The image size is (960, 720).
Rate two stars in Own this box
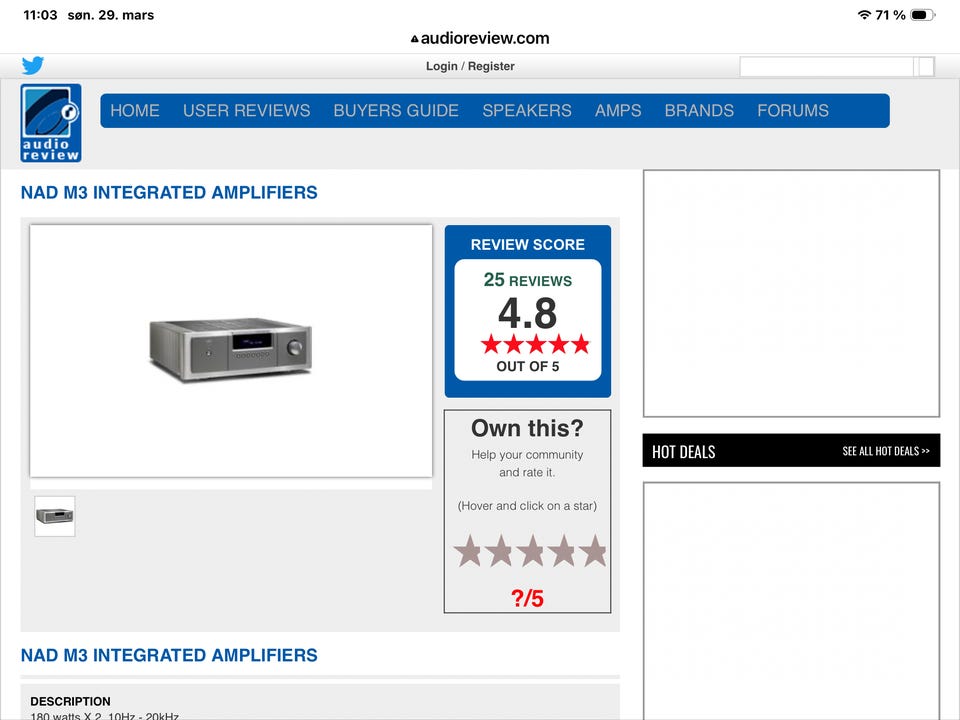[x=500, y=550]
